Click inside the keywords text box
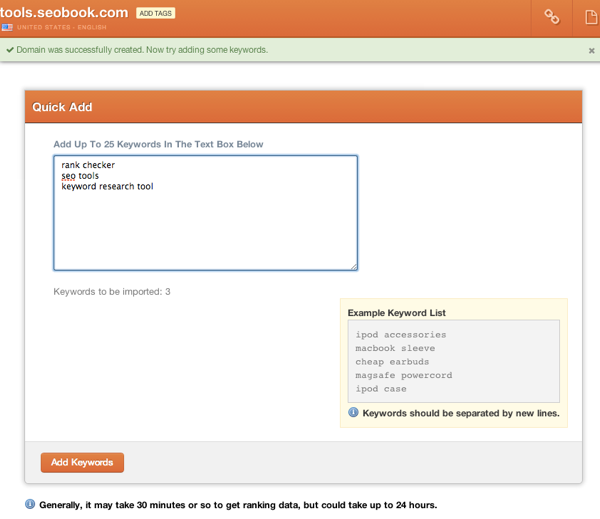600x519 pixels. (205, 213)
